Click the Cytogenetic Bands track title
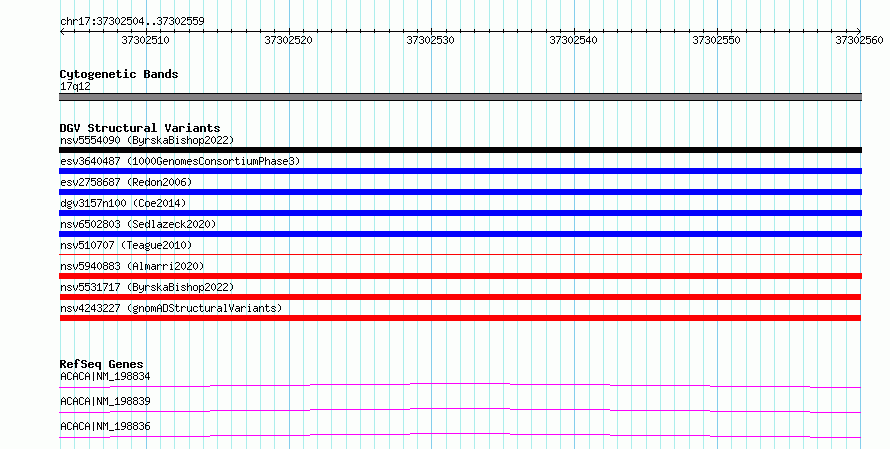 point(119,74)
